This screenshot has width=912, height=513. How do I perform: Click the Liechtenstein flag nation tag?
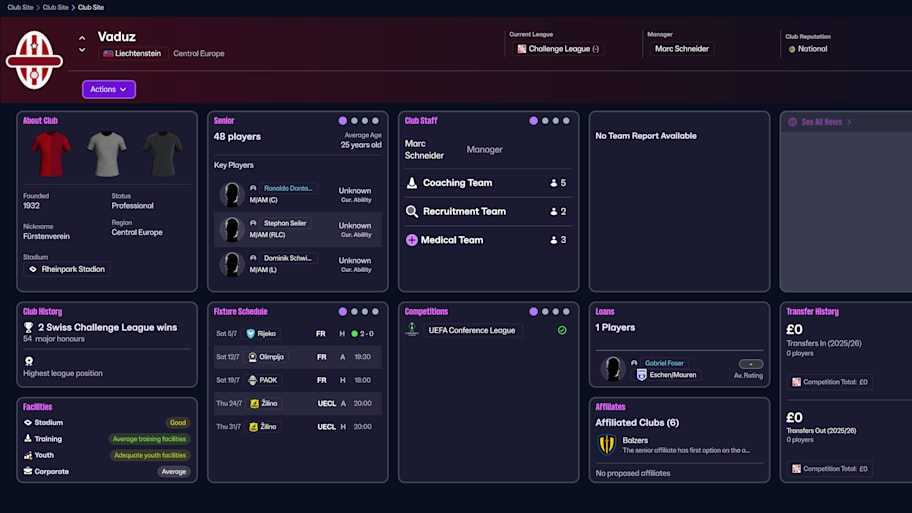[x=132, y=54]
